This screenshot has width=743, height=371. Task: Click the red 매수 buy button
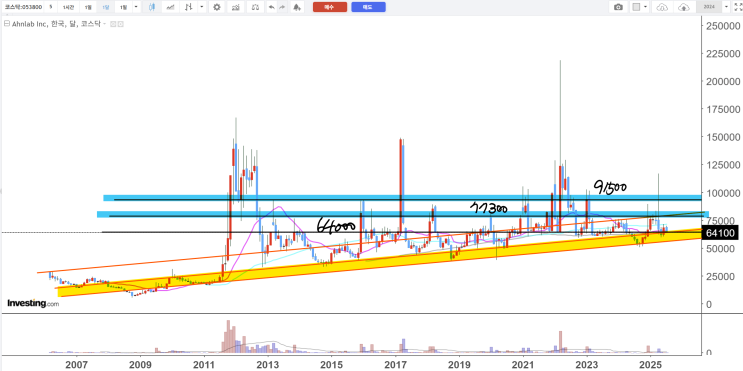click(330, 7)
